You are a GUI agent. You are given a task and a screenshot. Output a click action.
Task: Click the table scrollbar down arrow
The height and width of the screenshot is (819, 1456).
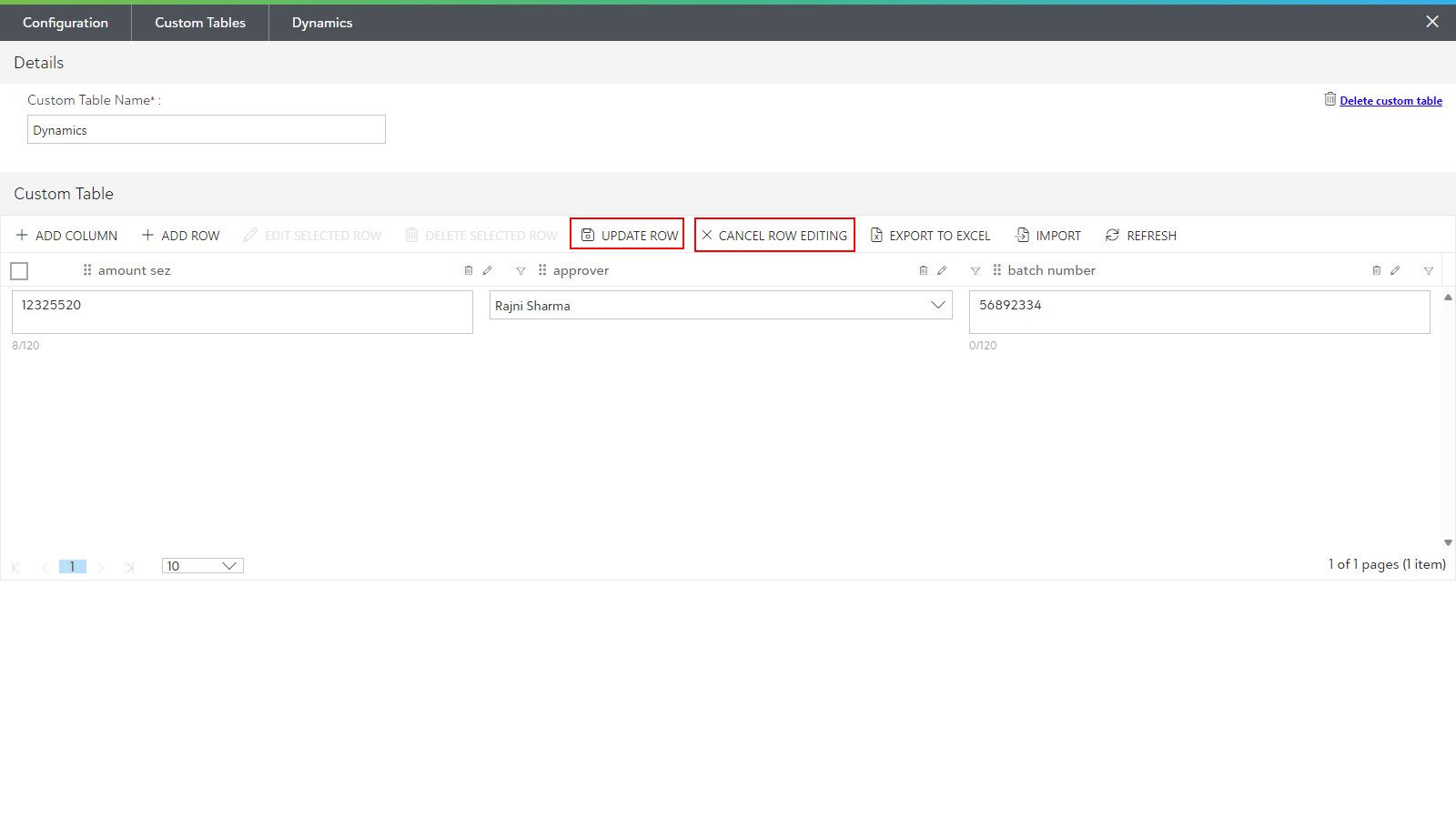pos(1448,542)
